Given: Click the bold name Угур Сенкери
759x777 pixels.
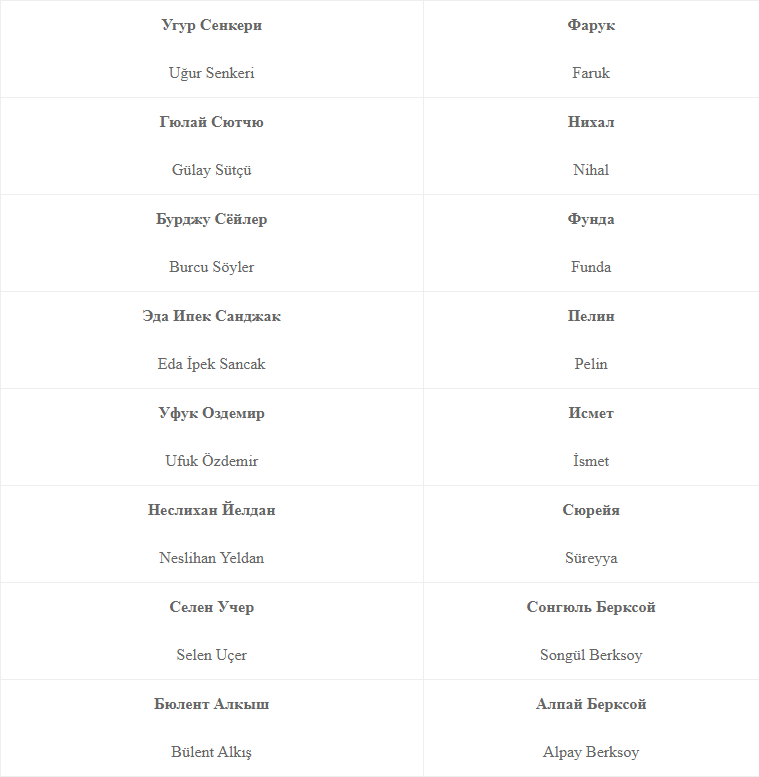Looking at the screenshot, I should pos(211,25).
